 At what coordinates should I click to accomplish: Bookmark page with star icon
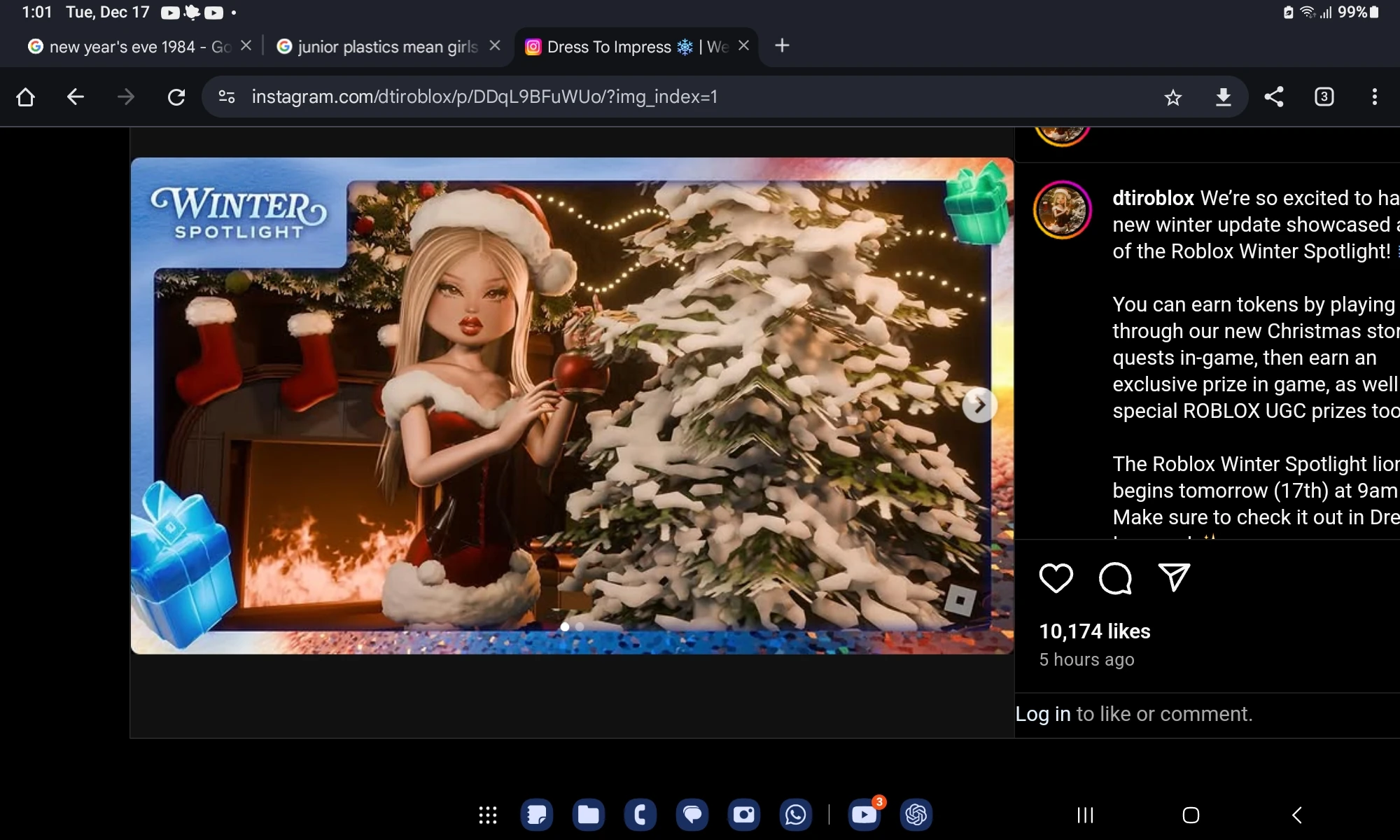click(1173, 97)
